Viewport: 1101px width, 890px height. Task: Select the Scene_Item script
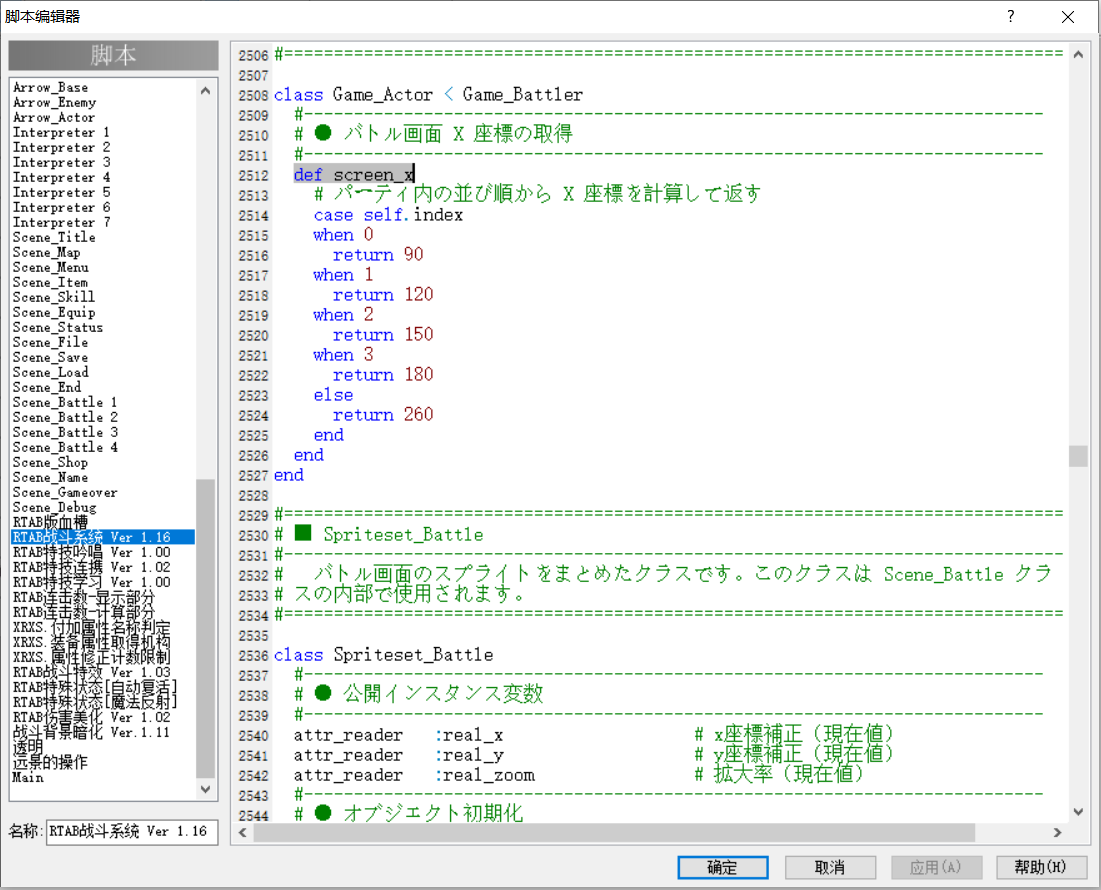pyautogui.click(x=103, y=282)
